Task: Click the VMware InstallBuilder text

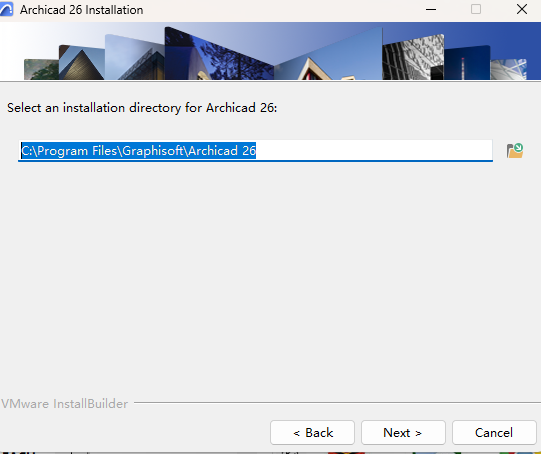Action: click(65, 404)
